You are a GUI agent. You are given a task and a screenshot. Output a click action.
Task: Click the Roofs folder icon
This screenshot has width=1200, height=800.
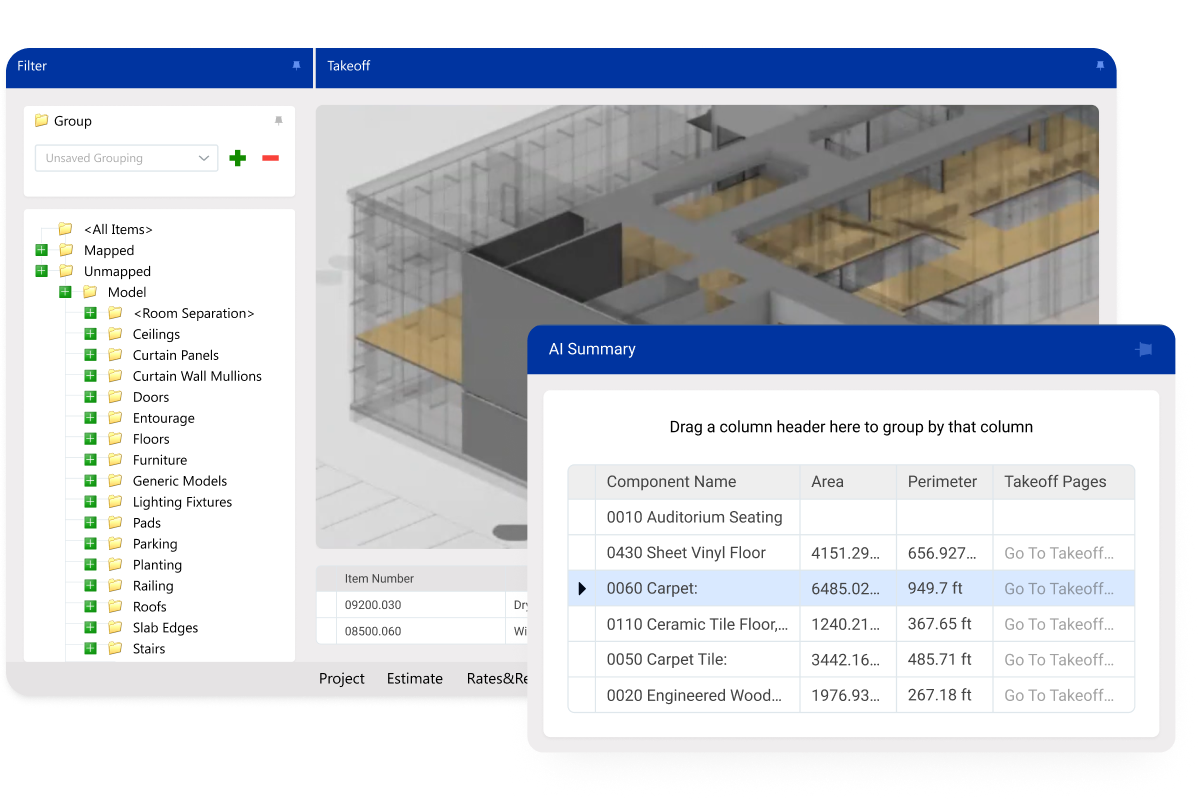point(115,607)
